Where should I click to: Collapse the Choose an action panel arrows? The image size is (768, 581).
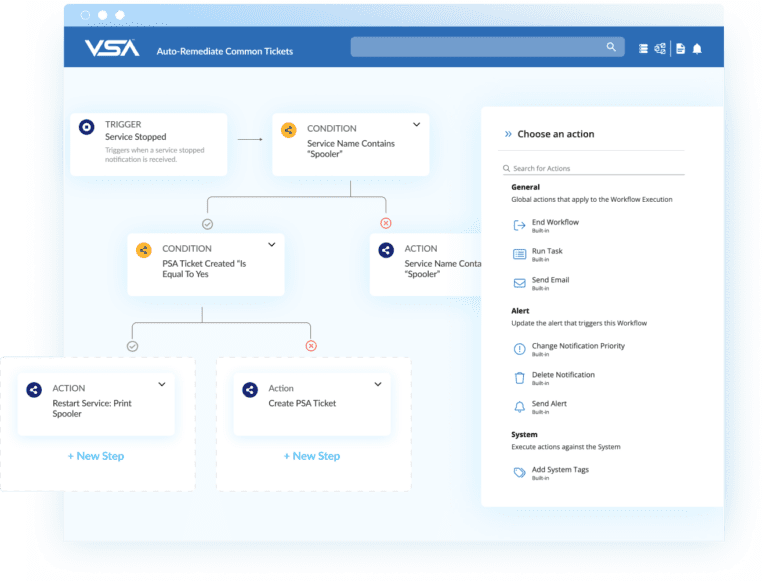(508, 134)
